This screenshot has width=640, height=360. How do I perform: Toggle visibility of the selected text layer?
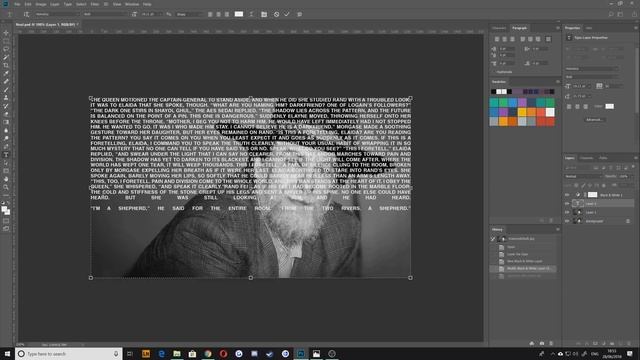567,203
